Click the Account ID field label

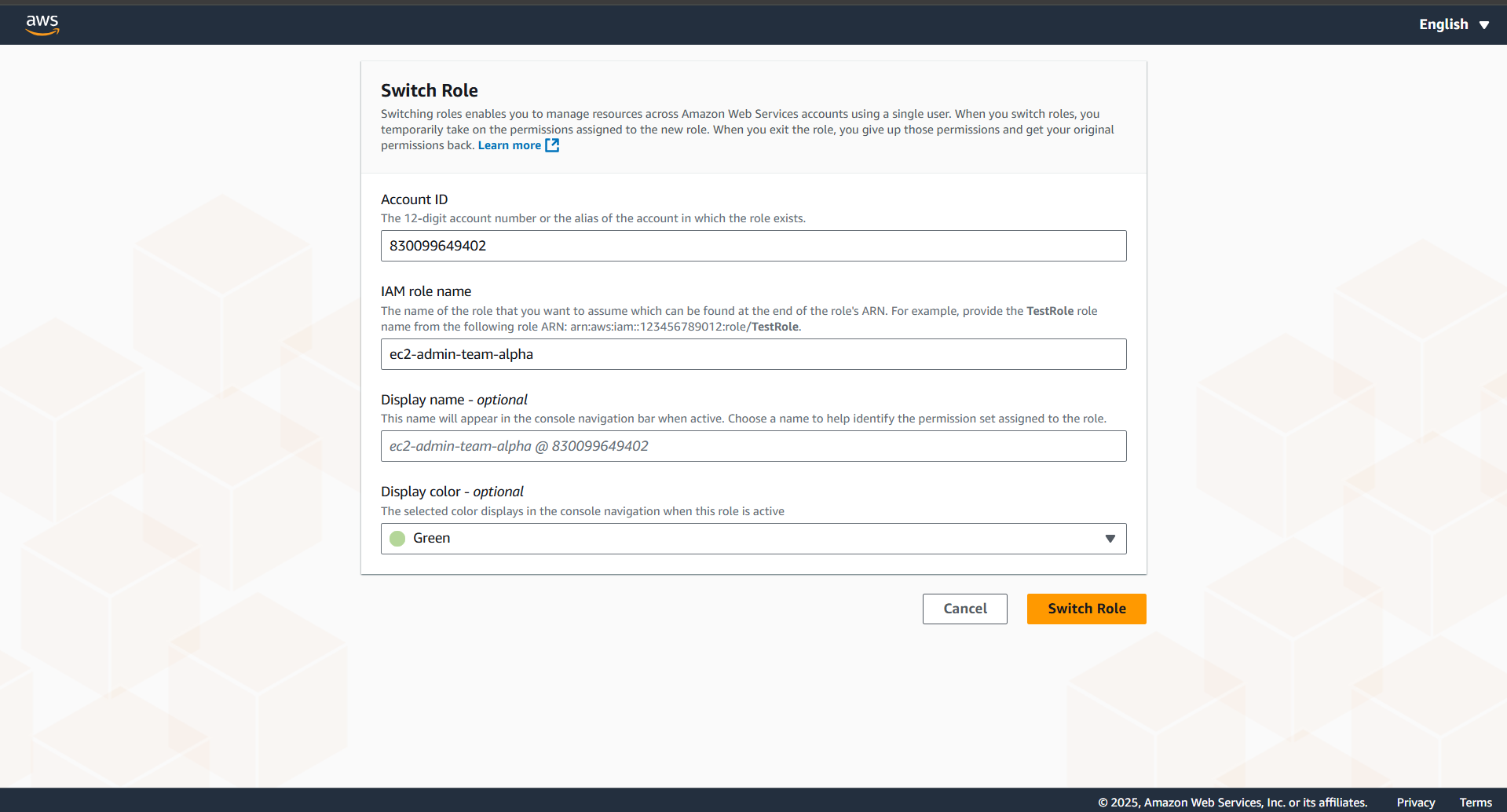pyautogui.click(x=414, y=199)
